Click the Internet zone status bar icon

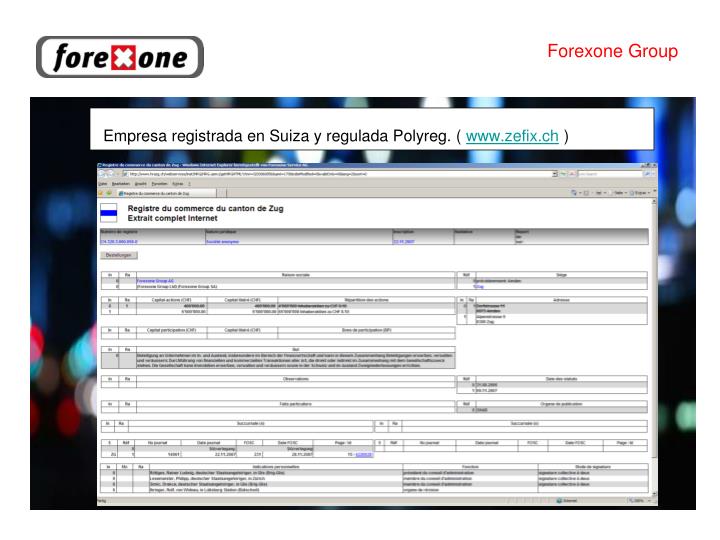tap(559, 501)
